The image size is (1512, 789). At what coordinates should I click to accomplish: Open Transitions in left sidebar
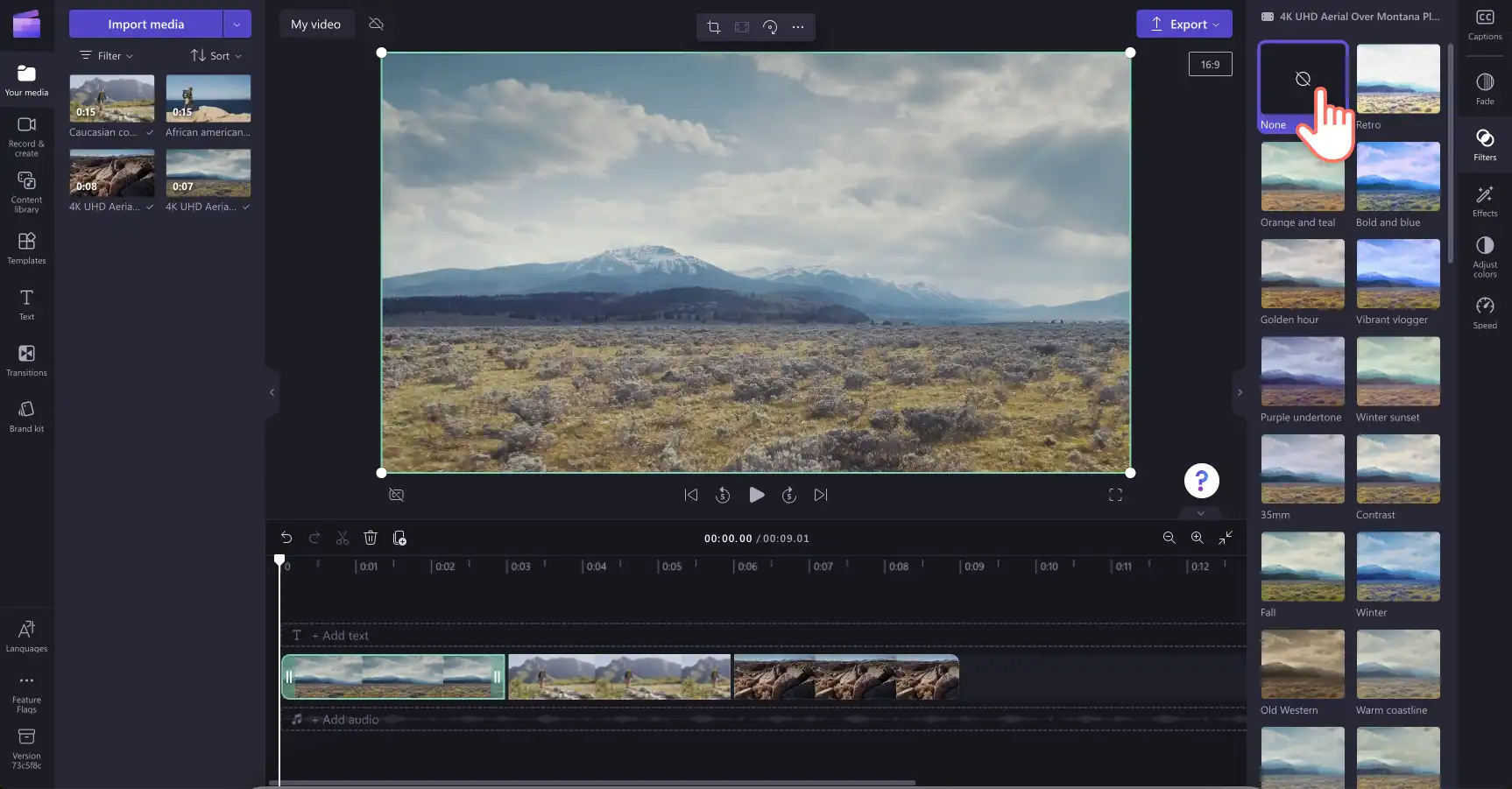[26, 361]
